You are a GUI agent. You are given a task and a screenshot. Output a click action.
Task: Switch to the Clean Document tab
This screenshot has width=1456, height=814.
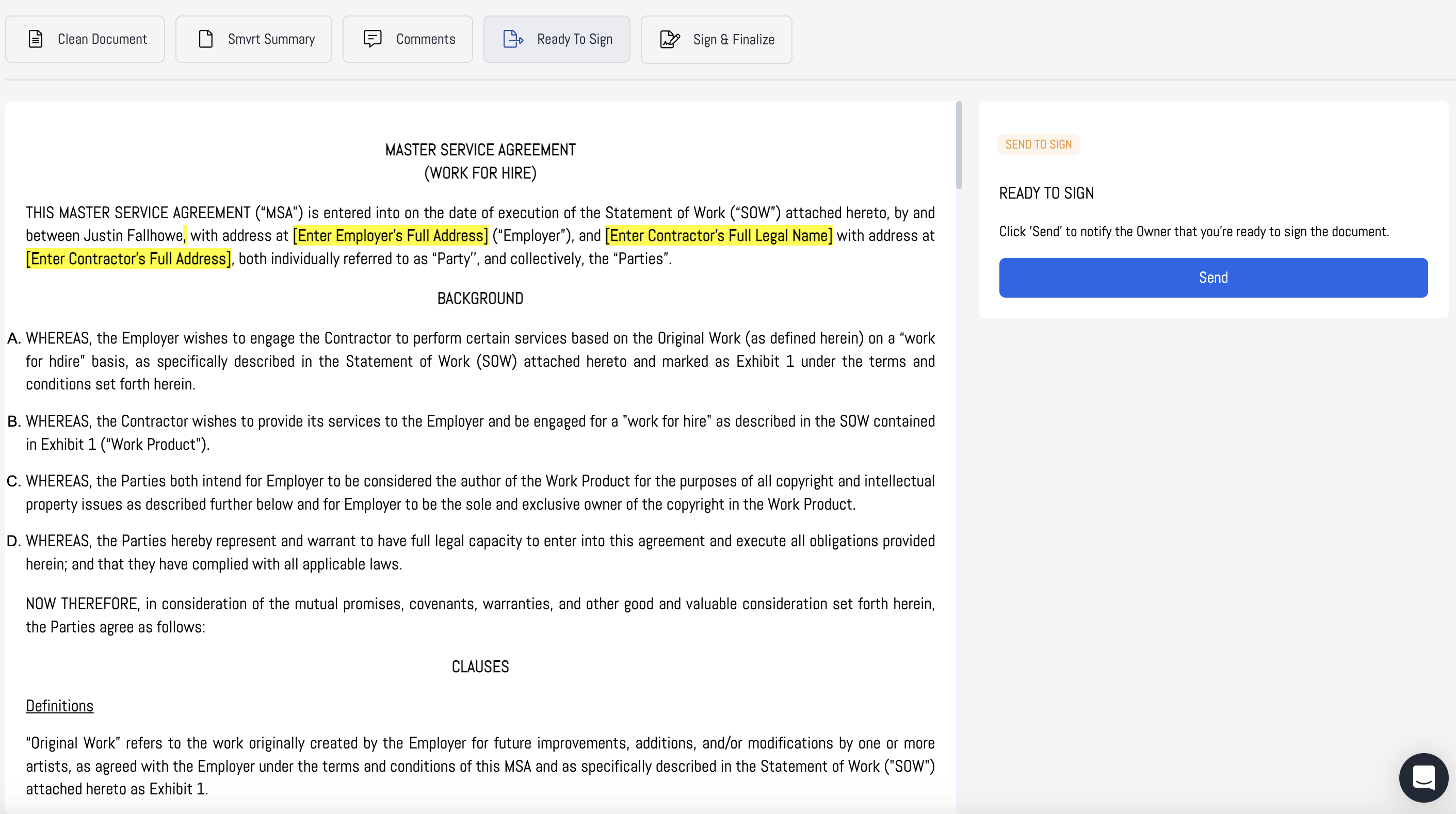pyautogui.click(x=102, y=39)
